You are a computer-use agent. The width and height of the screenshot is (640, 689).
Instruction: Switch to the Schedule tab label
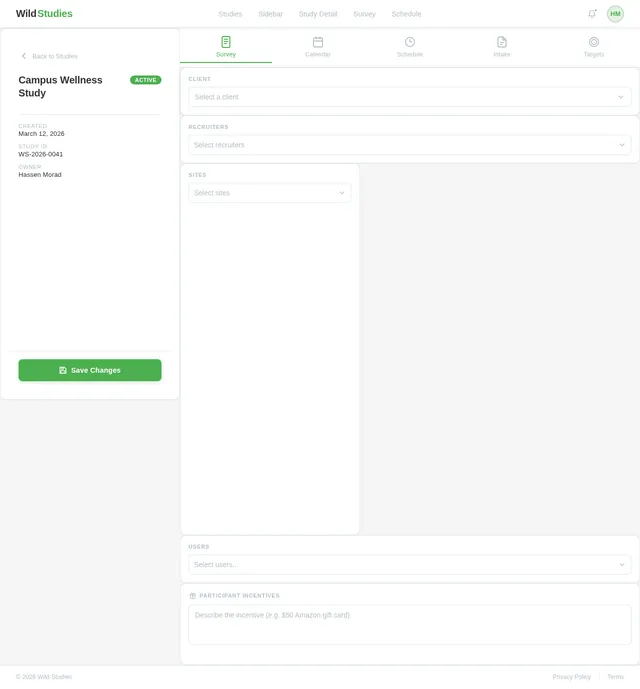point(410,54)
